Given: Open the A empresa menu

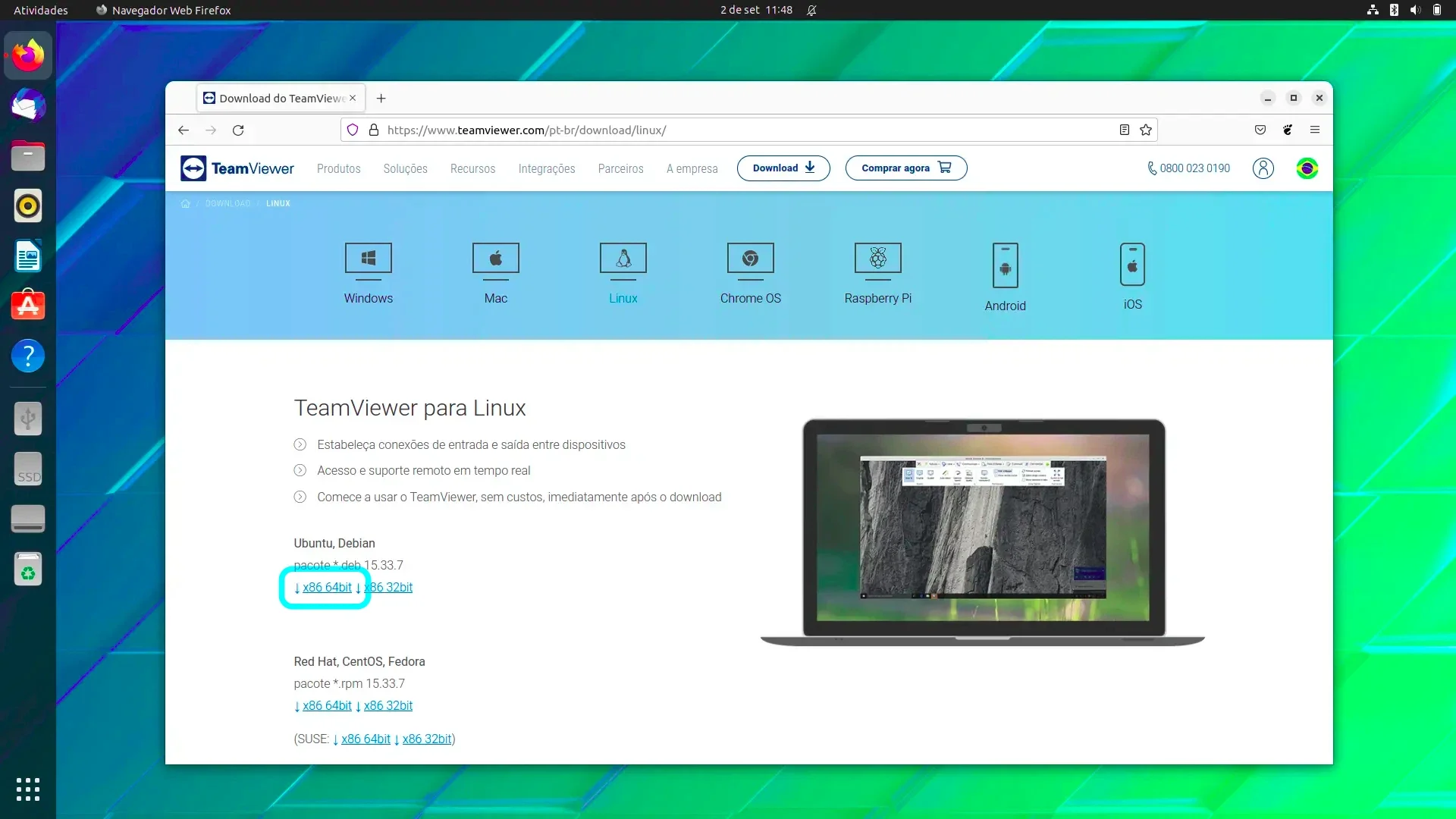Looking at the screenshot, I should (x=692, y=168).
